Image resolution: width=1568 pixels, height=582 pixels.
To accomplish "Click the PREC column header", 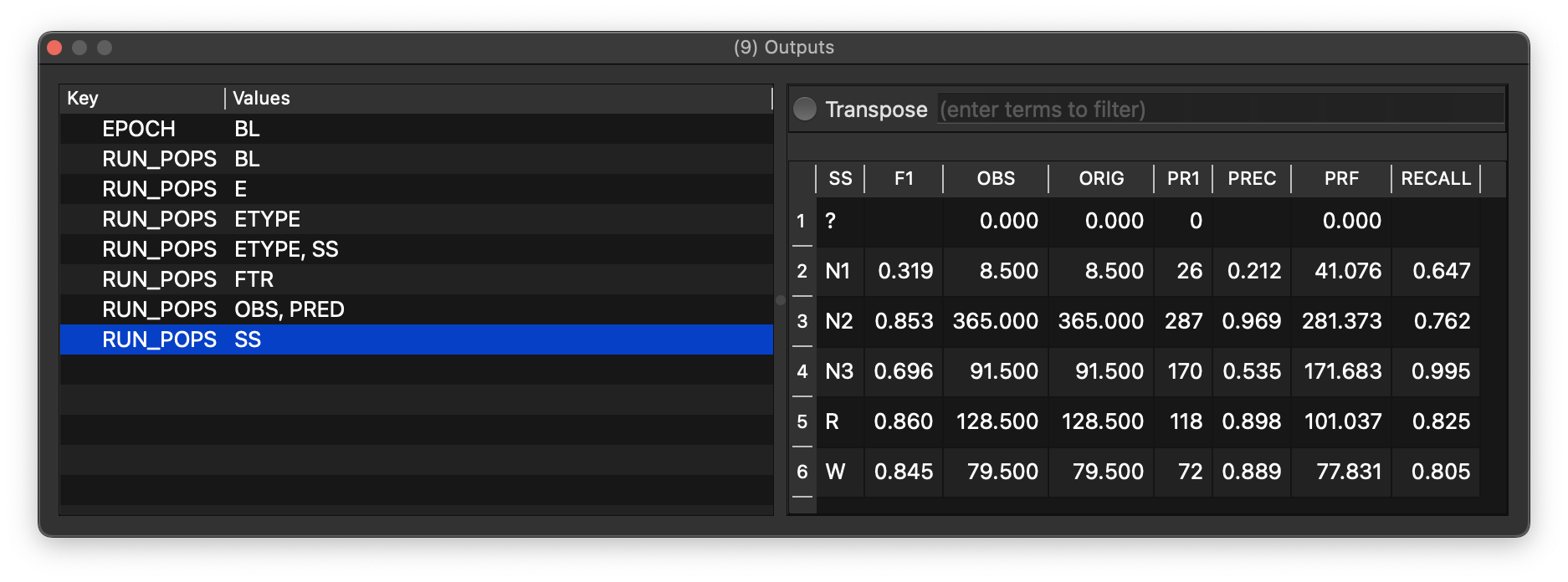I will click(x=1252, y=179).
